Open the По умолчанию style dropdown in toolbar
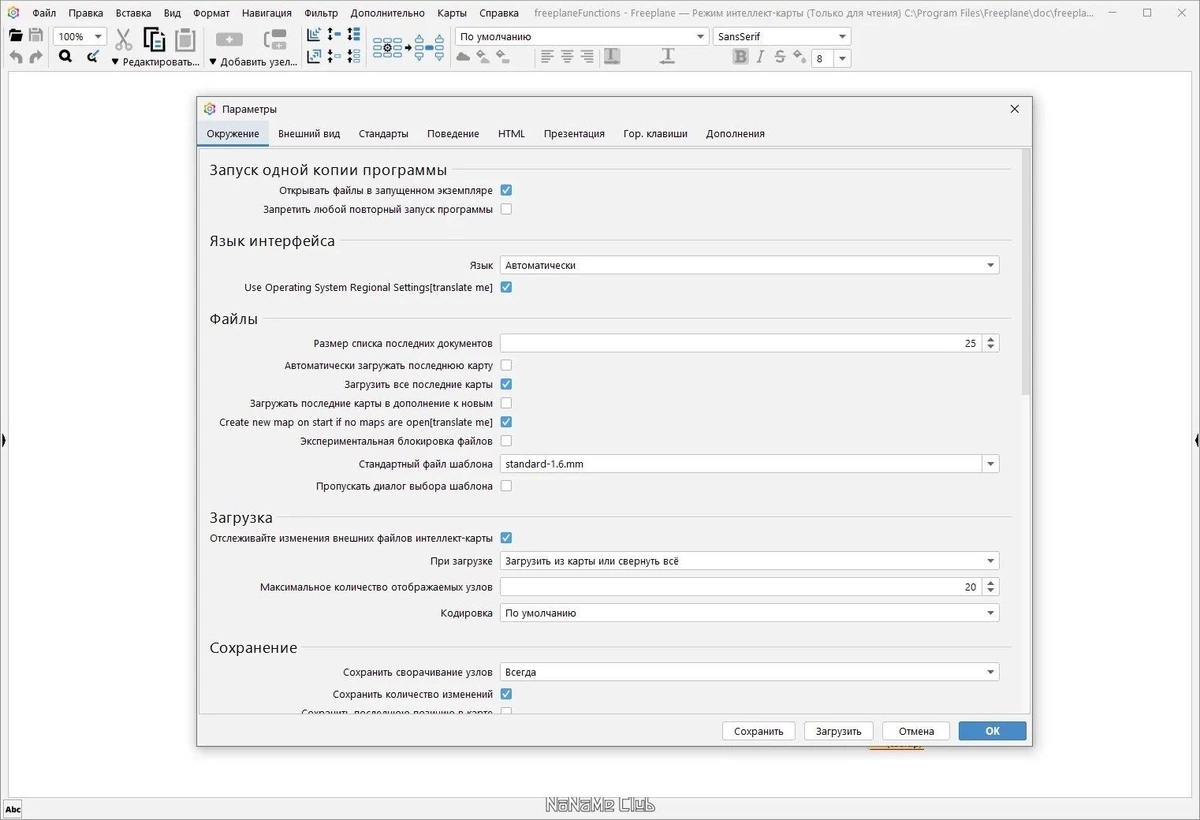Image resolution: width=1200 pixels, height=820 pixels. (x=581, y=37)
